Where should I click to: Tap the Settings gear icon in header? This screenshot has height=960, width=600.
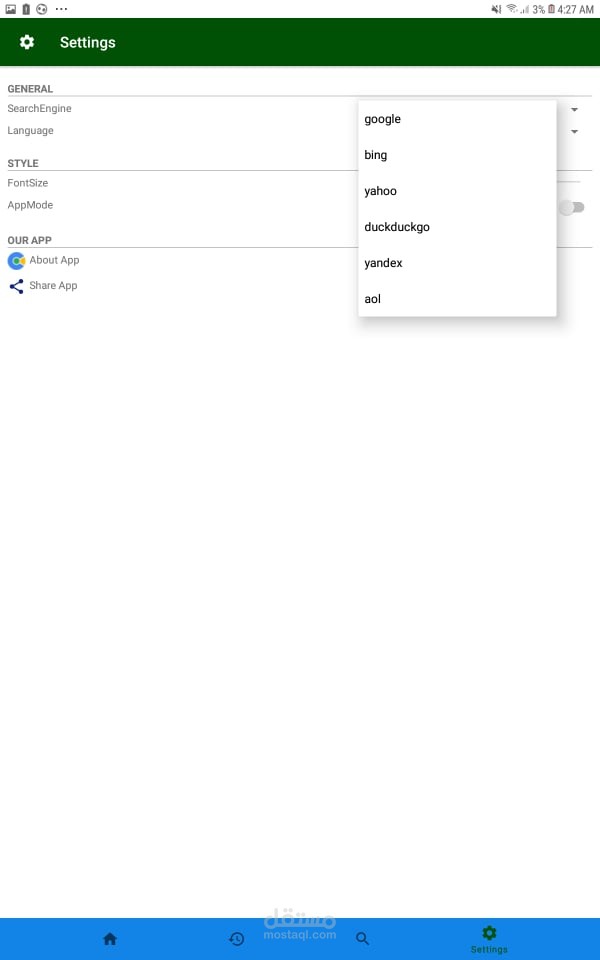click(27, 42)
